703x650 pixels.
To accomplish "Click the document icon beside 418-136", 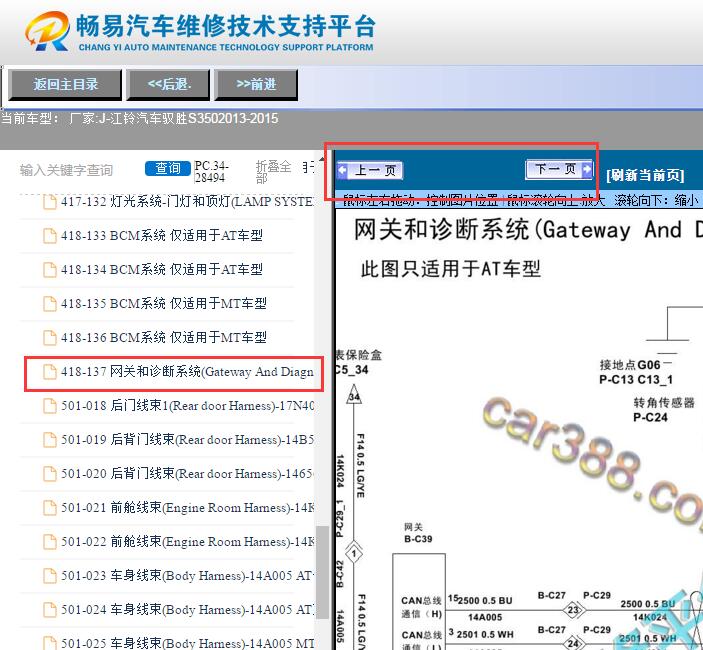I will pyautogui.click(x=49, y=338).
